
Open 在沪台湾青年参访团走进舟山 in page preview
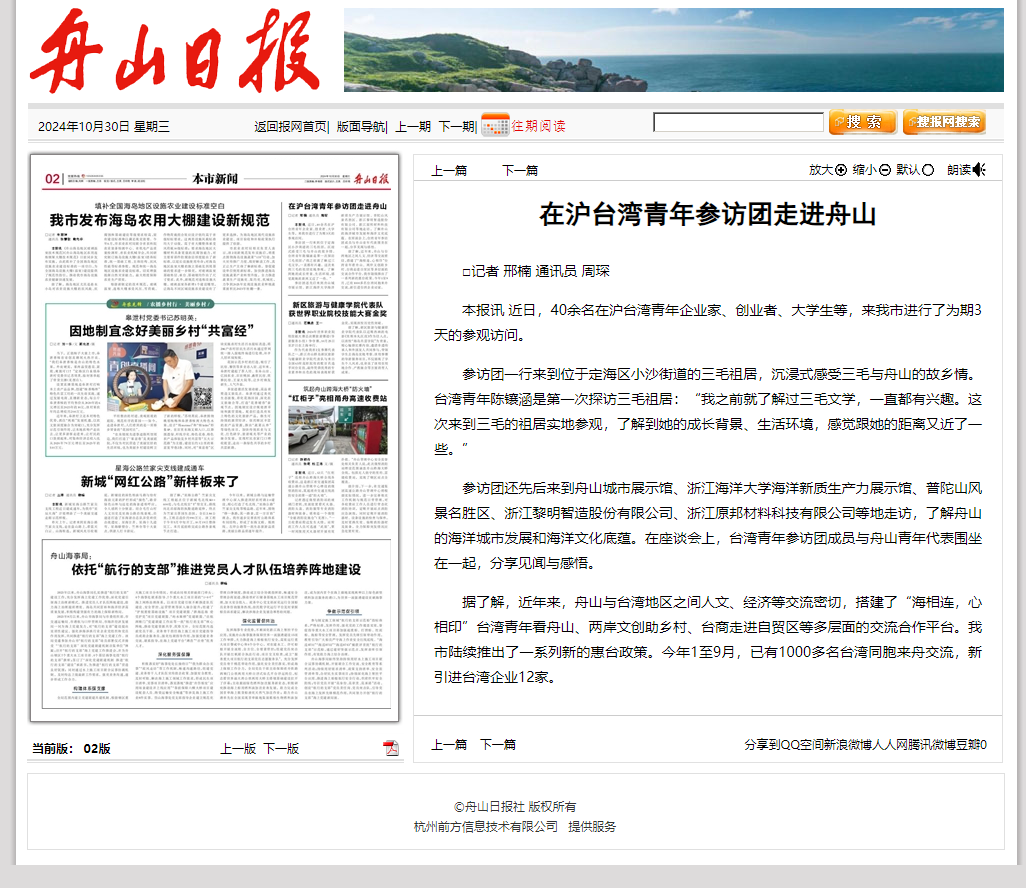pos(338,206)
